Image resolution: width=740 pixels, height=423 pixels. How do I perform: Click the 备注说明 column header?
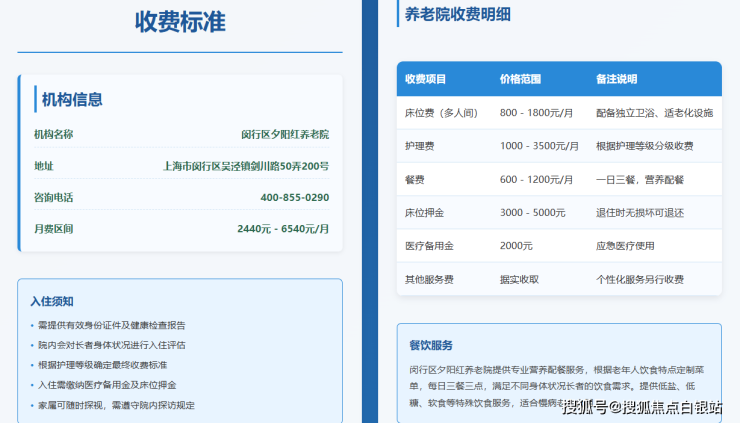click(616, 79)
